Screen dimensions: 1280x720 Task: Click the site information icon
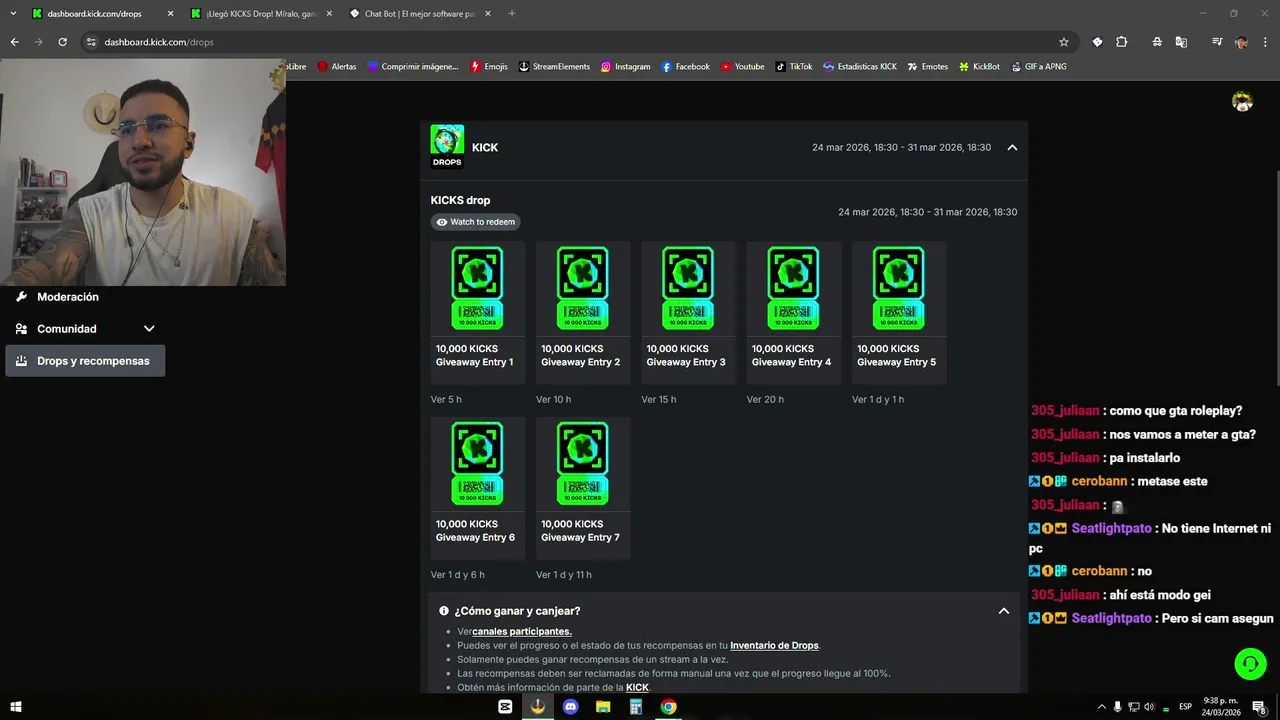coord(91,42)
